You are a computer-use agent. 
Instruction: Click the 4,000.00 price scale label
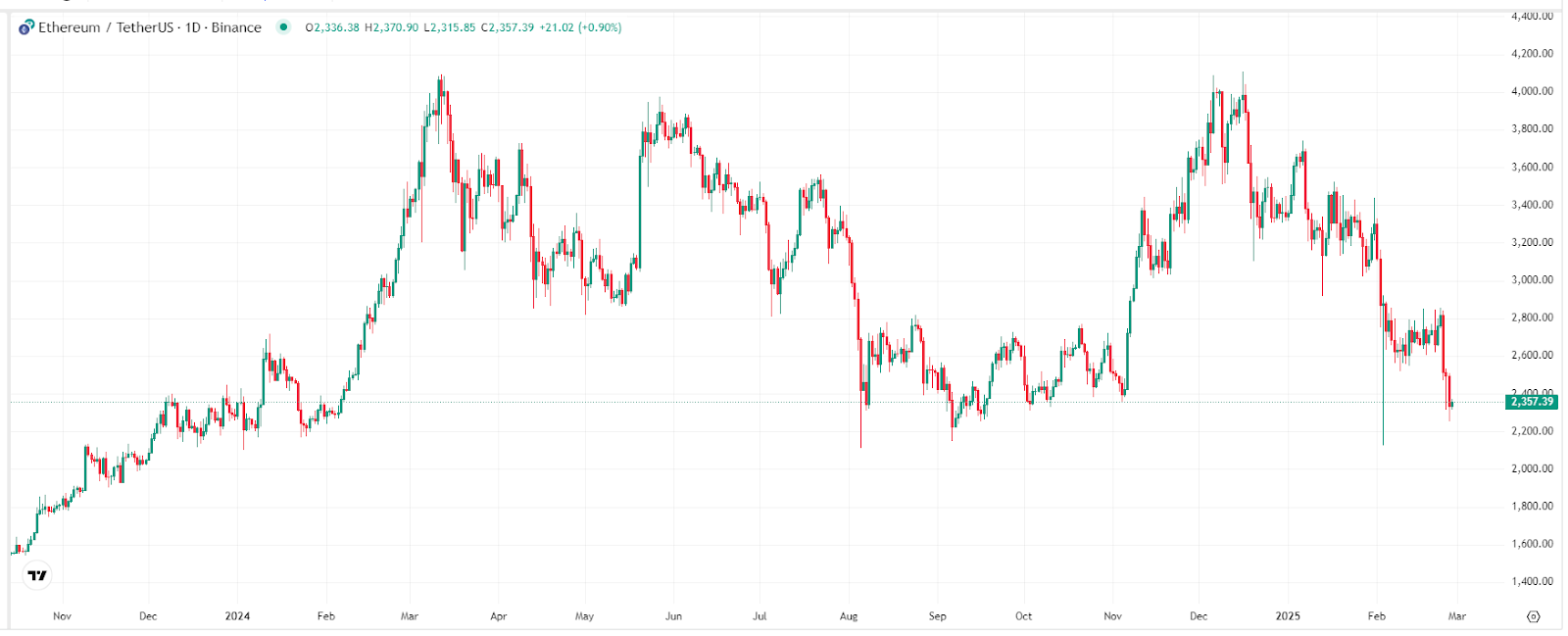coord(1532,91)
